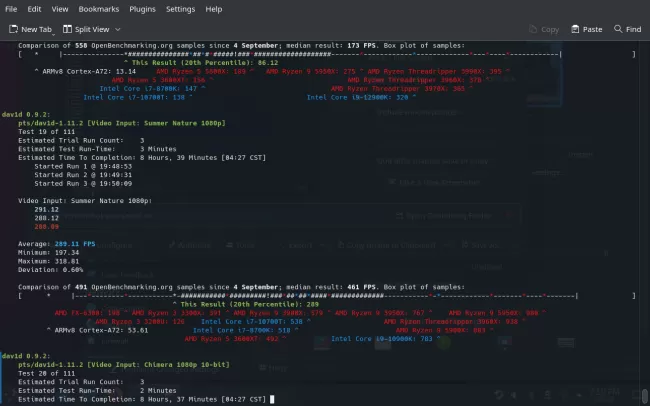The height and width of the screenshot is (406, 650).
Task: Click 'Intel Core i7-10700T: 138'
Action: (134, 97)
